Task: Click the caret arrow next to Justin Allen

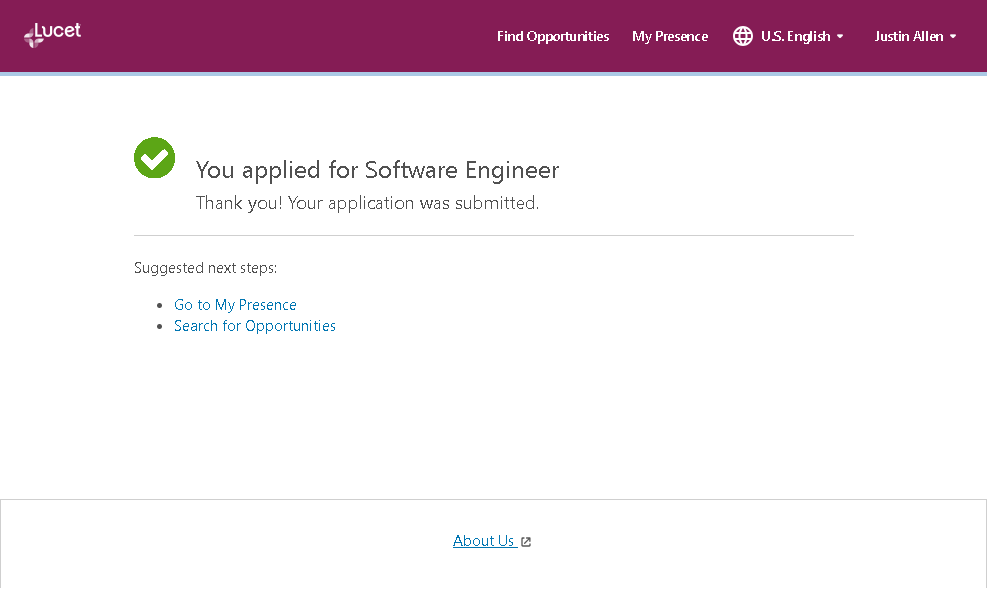Action: point(953,36)
